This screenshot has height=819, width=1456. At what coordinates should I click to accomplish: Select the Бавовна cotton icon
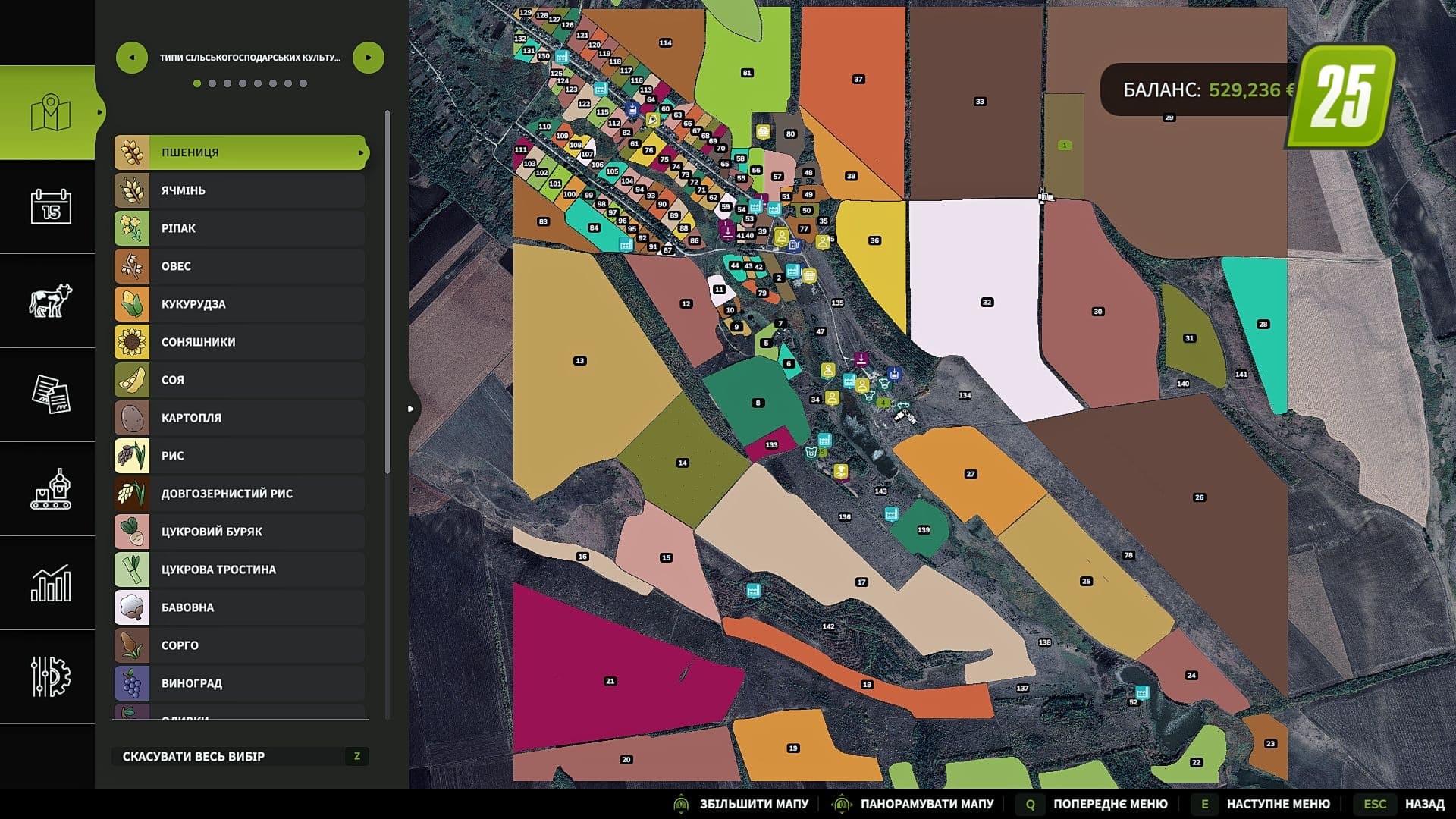point(132,607)
